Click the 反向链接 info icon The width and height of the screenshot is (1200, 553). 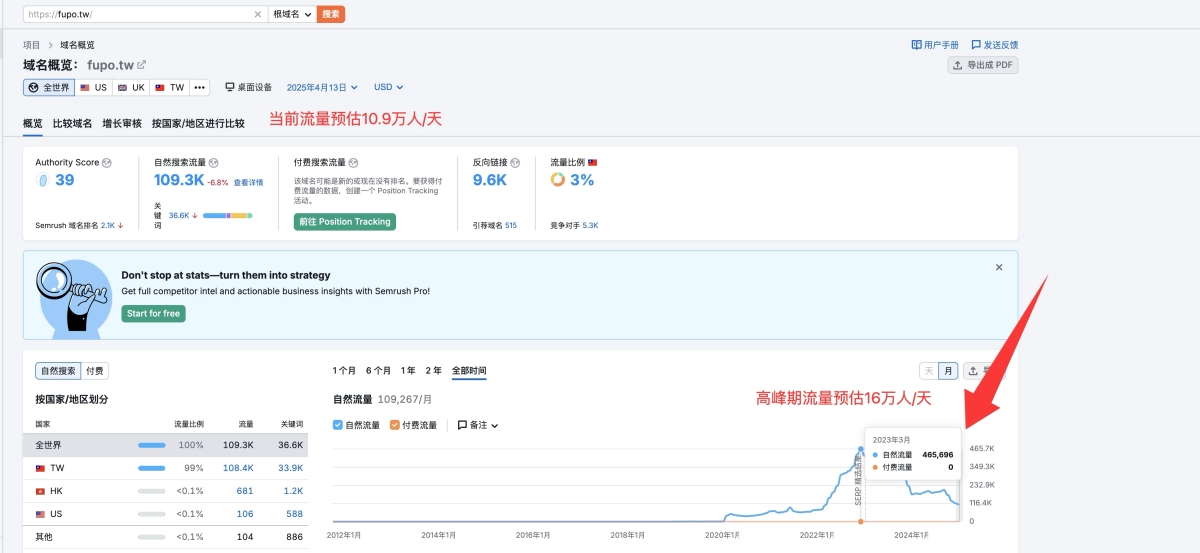coord(516,162)
